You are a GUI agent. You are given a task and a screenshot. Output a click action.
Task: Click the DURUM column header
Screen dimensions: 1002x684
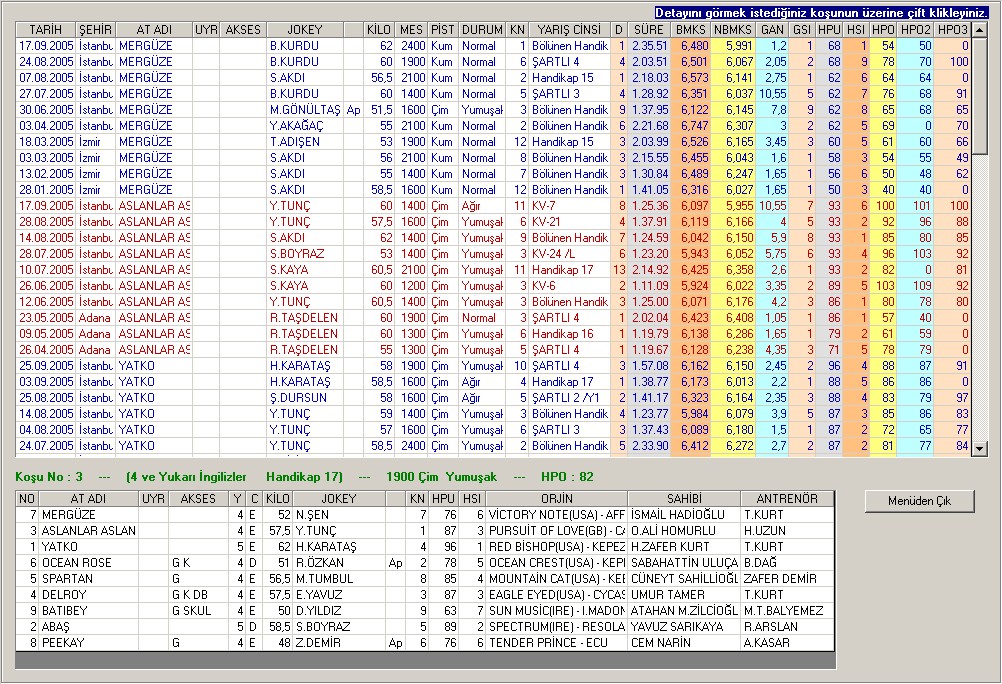coord(482,30)
